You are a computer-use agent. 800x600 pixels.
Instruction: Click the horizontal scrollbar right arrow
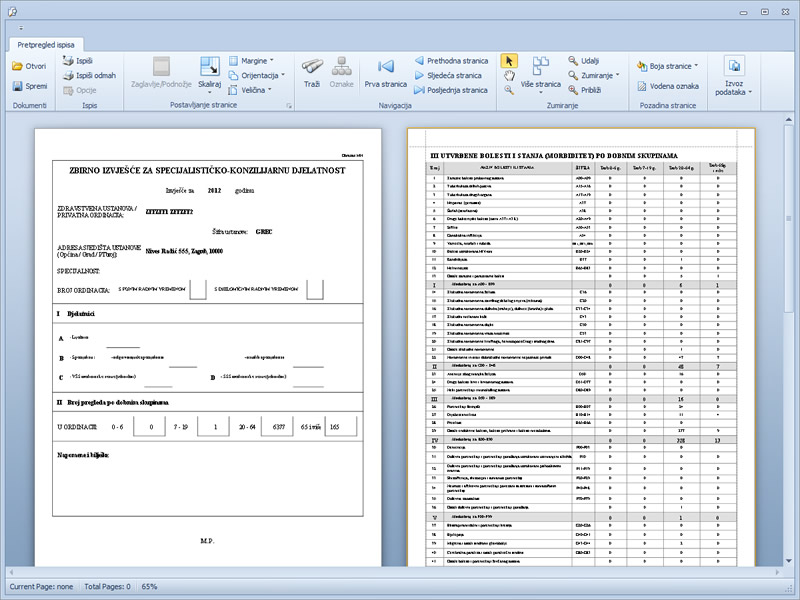tap(777, 572)
